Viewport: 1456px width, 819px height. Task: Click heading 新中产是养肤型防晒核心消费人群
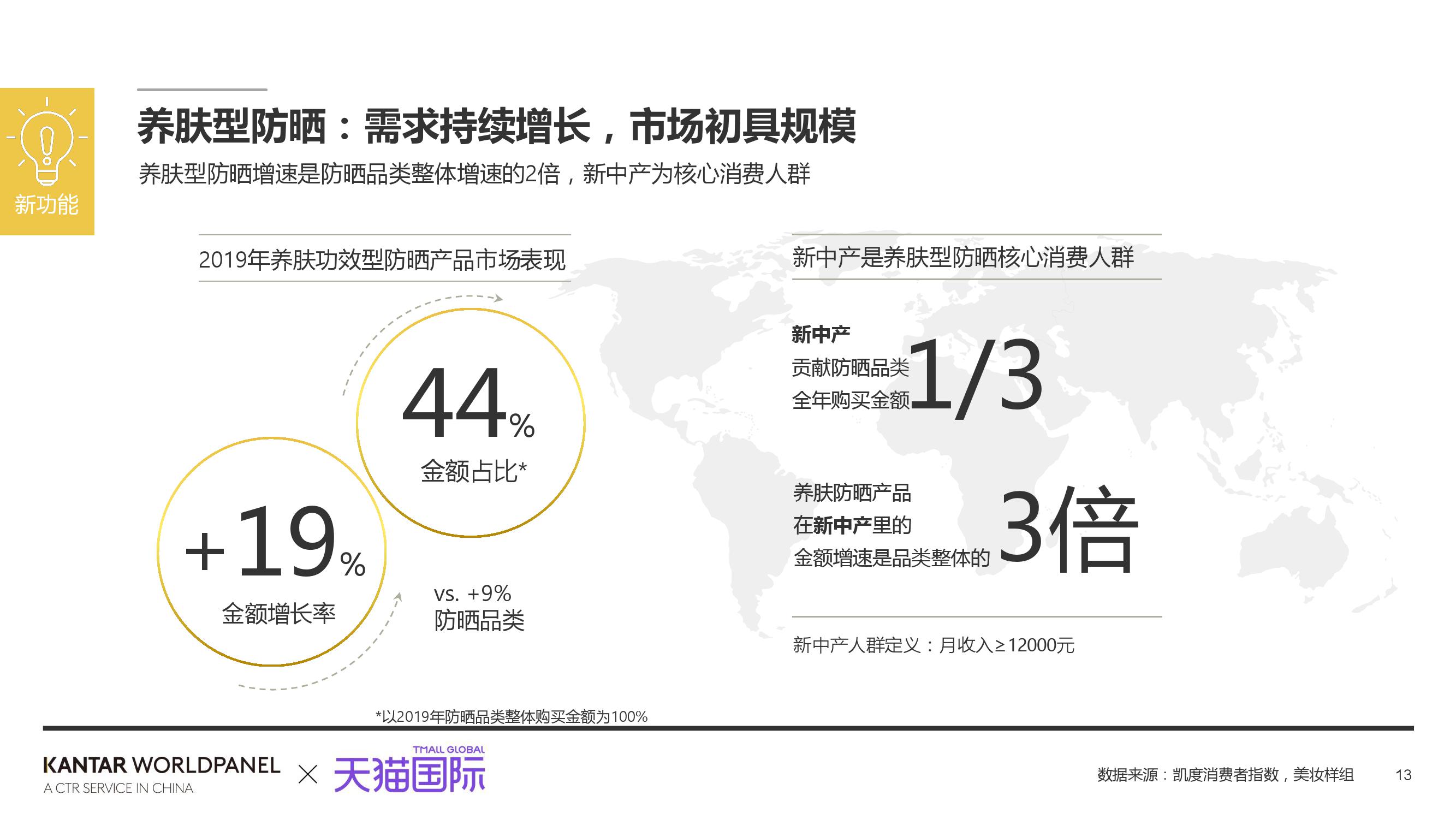pyautogui.click(x=962, y=257)
